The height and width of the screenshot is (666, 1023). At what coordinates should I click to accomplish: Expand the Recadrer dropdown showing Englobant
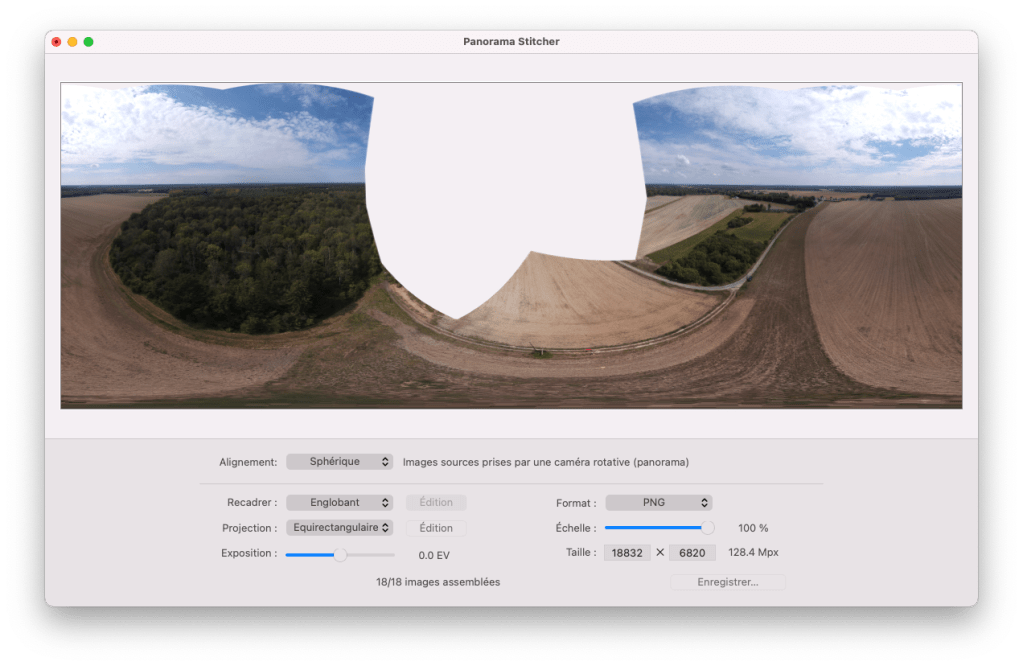[339, 503]
